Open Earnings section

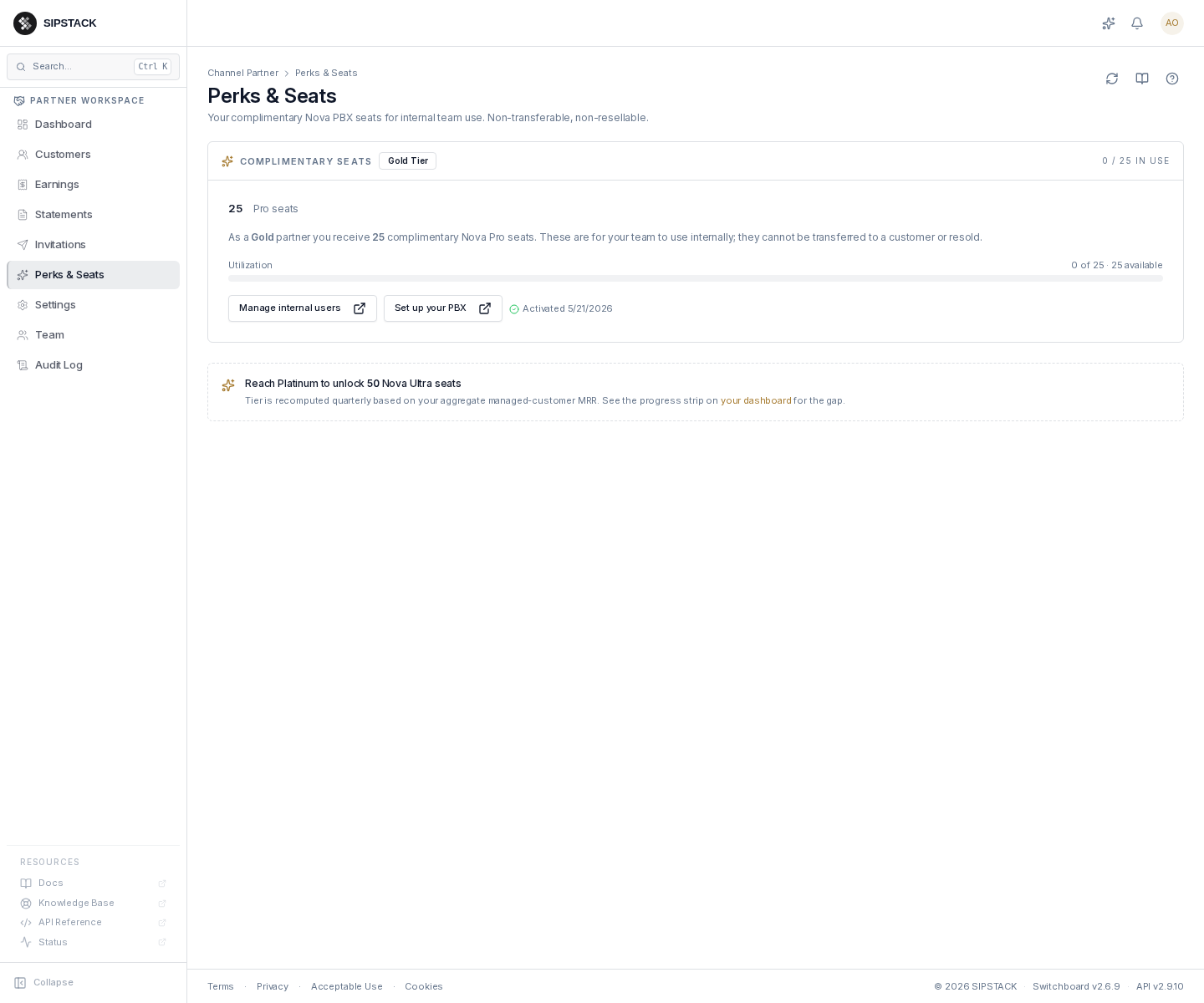[93, 185]
